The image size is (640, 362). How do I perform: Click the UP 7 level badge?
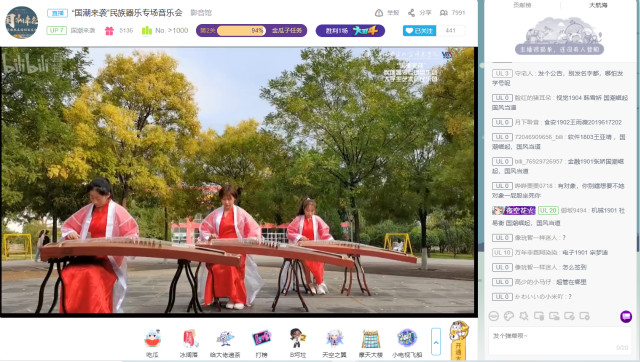pos(56,31)
